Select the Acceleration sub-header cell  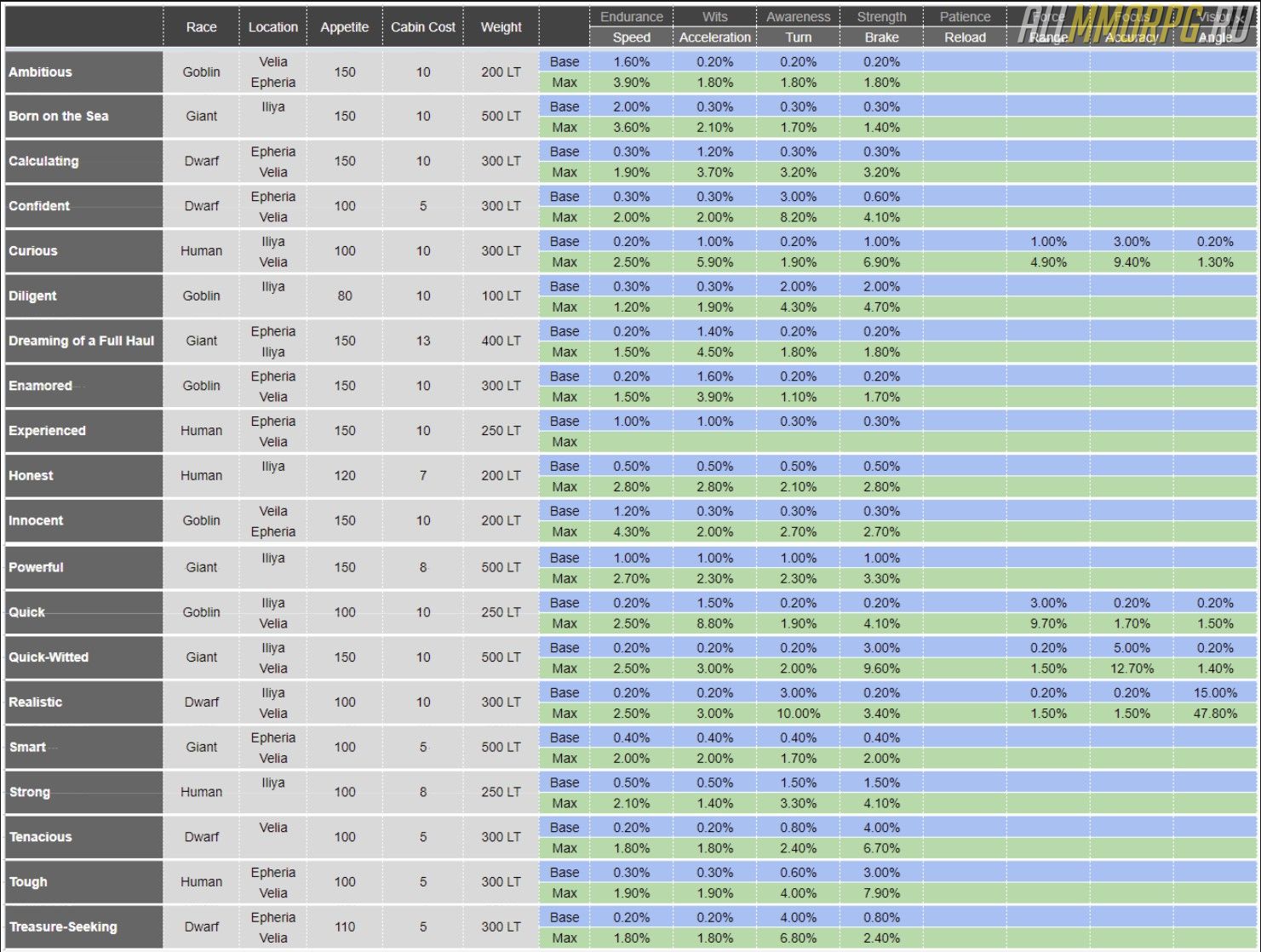(714, 37)
